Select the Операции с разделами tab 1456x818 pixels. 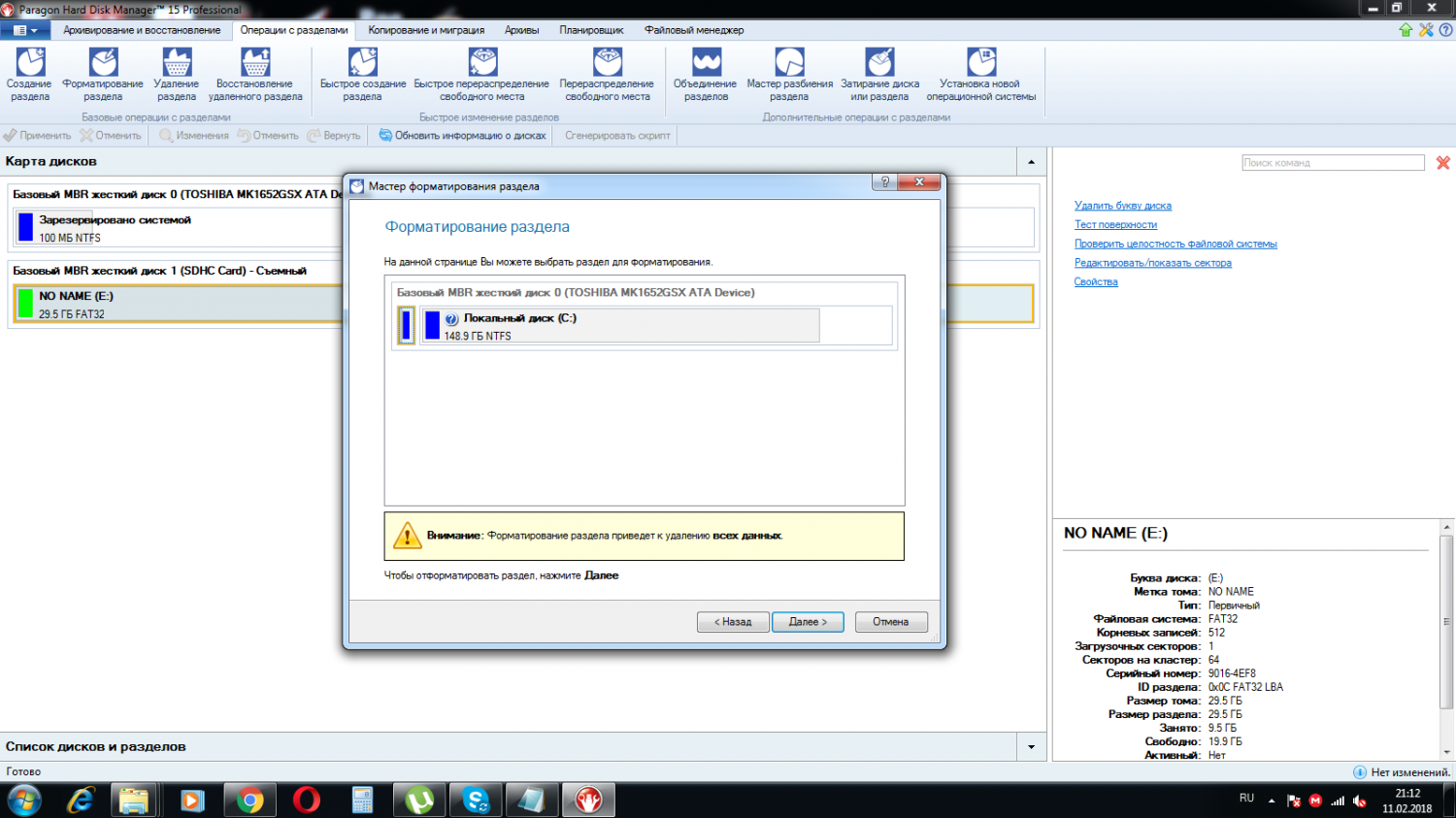click(294, 30)
